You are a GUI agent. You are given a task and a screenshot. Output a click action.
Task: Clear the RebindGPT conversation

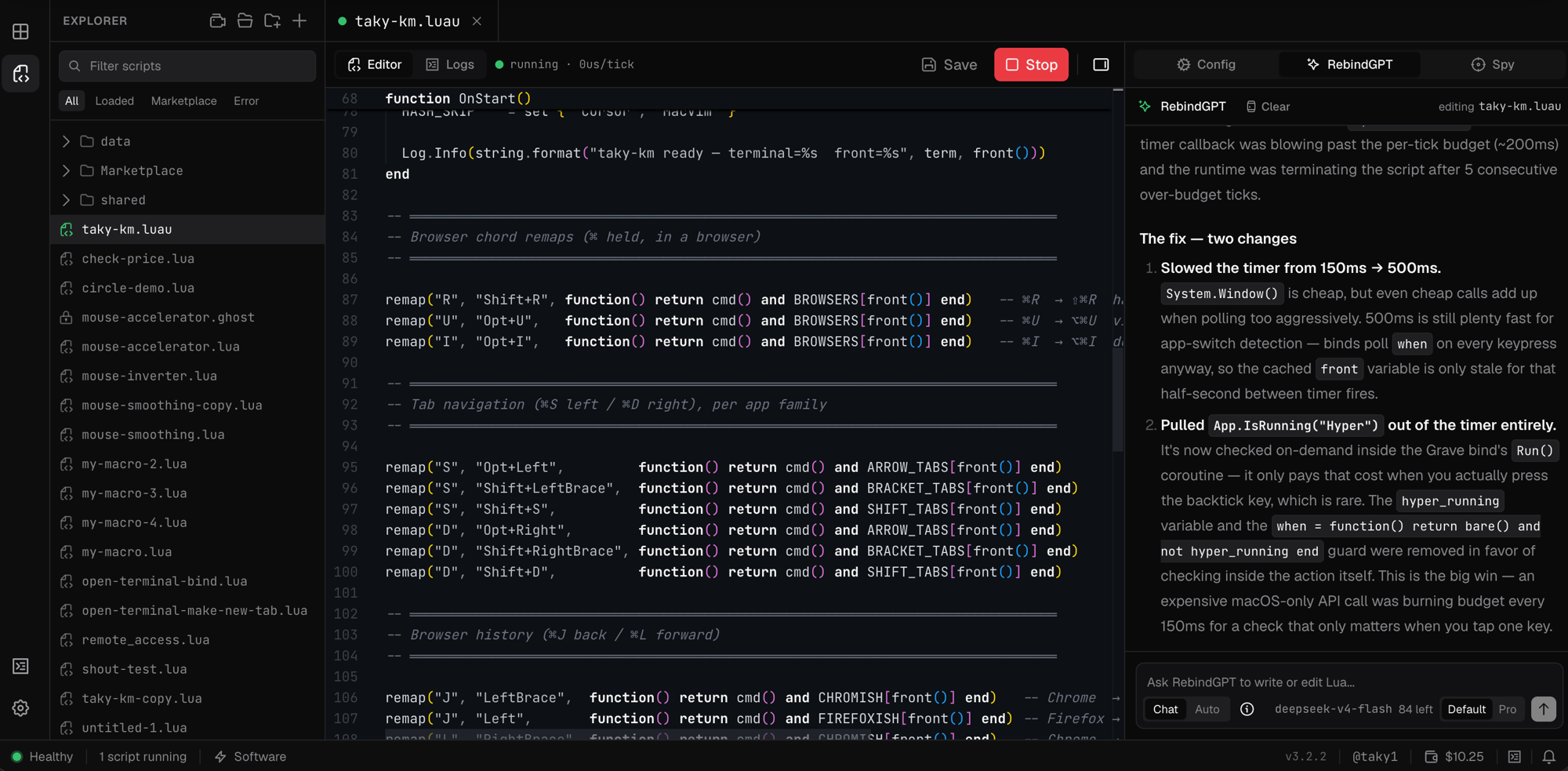(1268, 107)
